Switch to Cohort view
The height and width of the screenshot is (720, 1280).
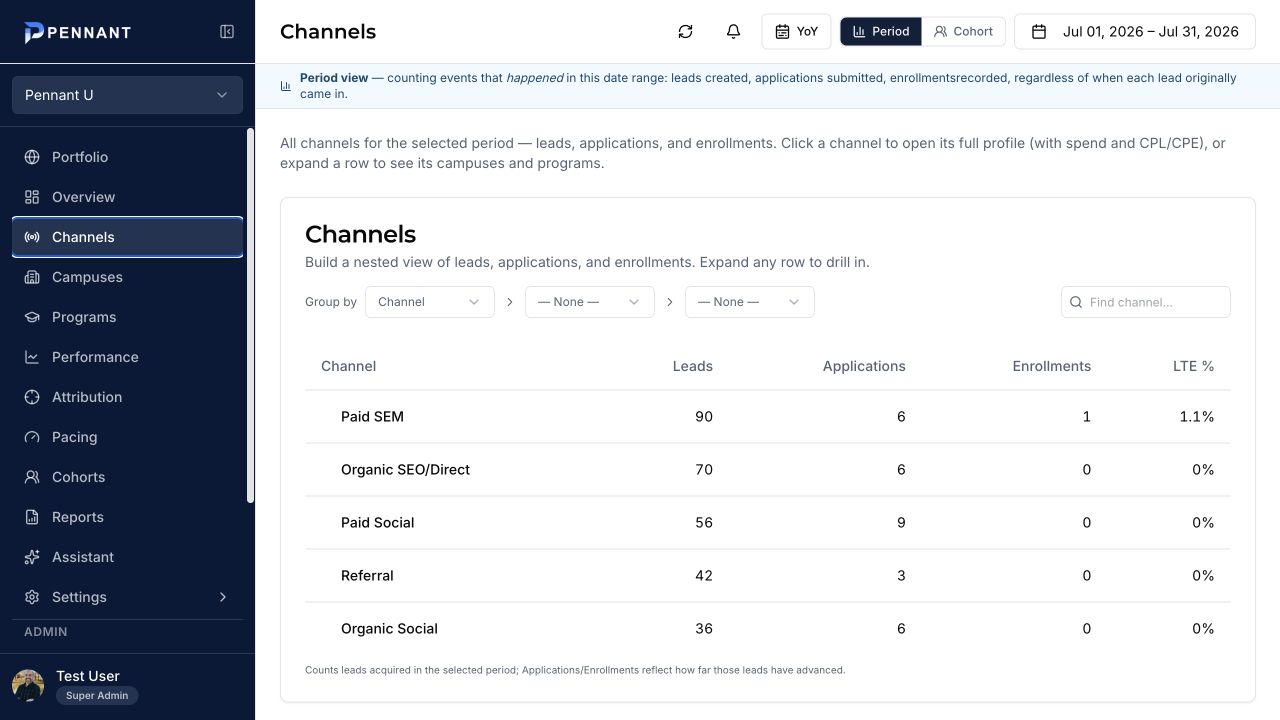[963, 32]
